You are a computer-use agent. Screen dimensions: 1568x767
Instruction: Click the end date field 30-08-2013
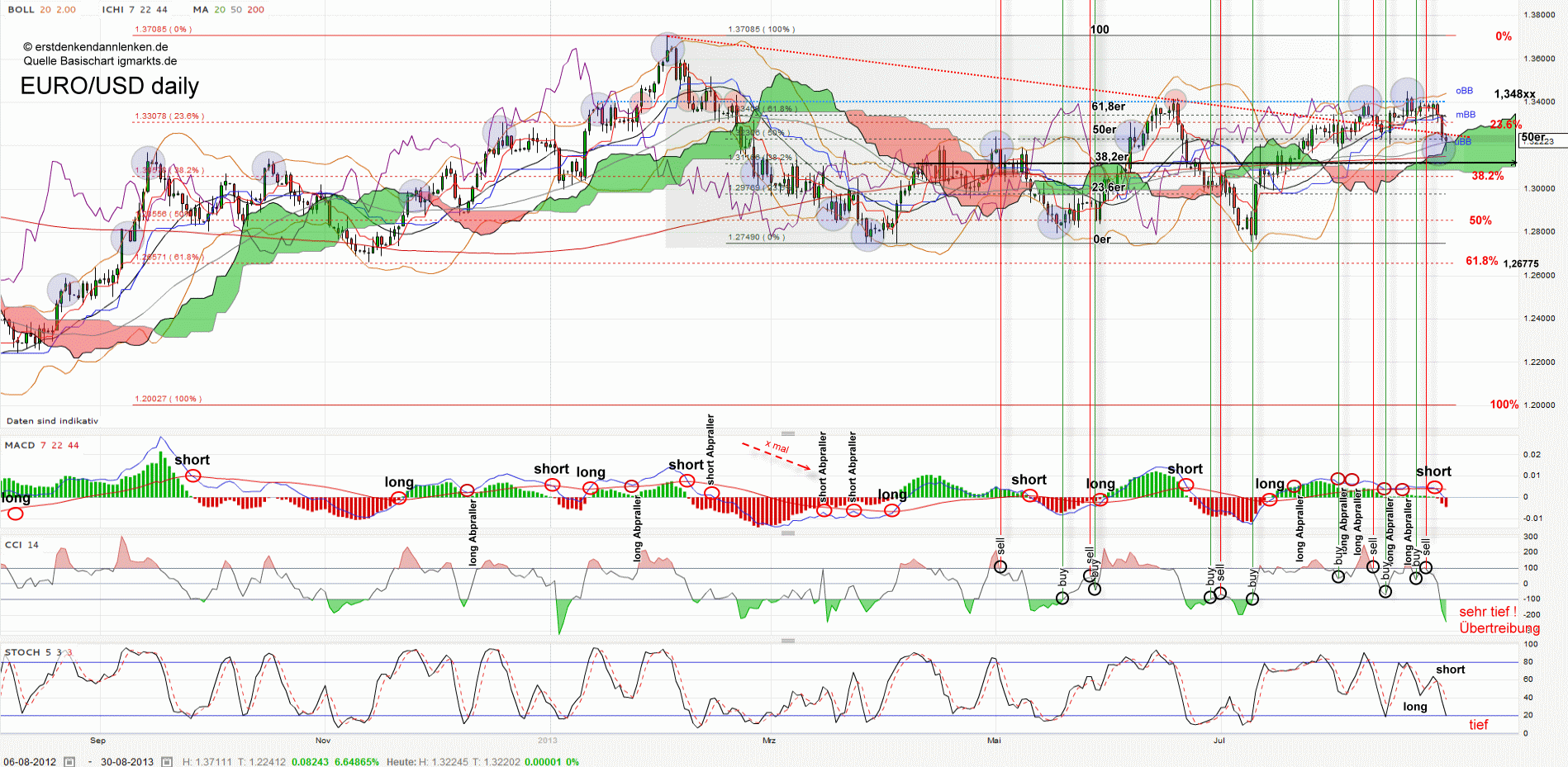click(x=127, y=761)
